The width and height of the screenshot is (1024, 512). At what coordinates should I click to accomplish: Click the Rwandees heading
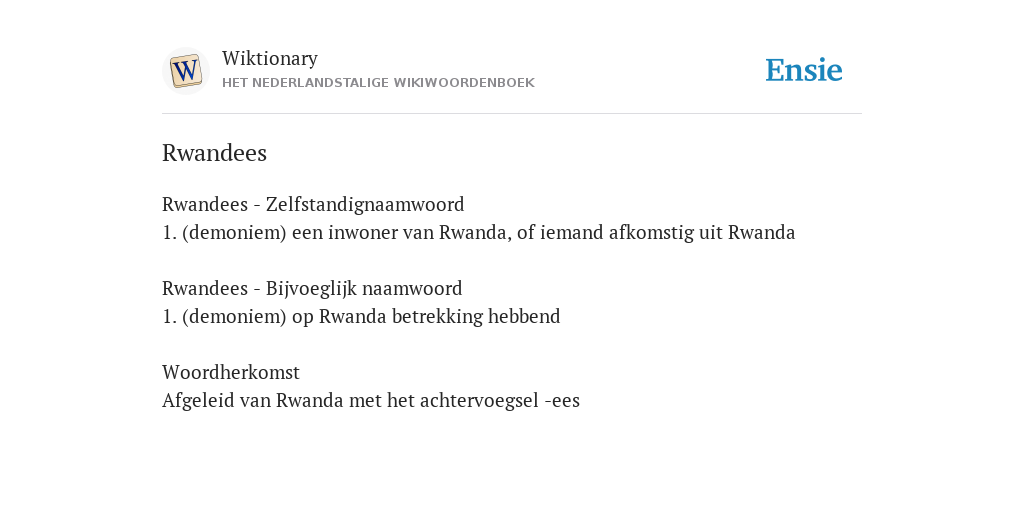point(214,153)
